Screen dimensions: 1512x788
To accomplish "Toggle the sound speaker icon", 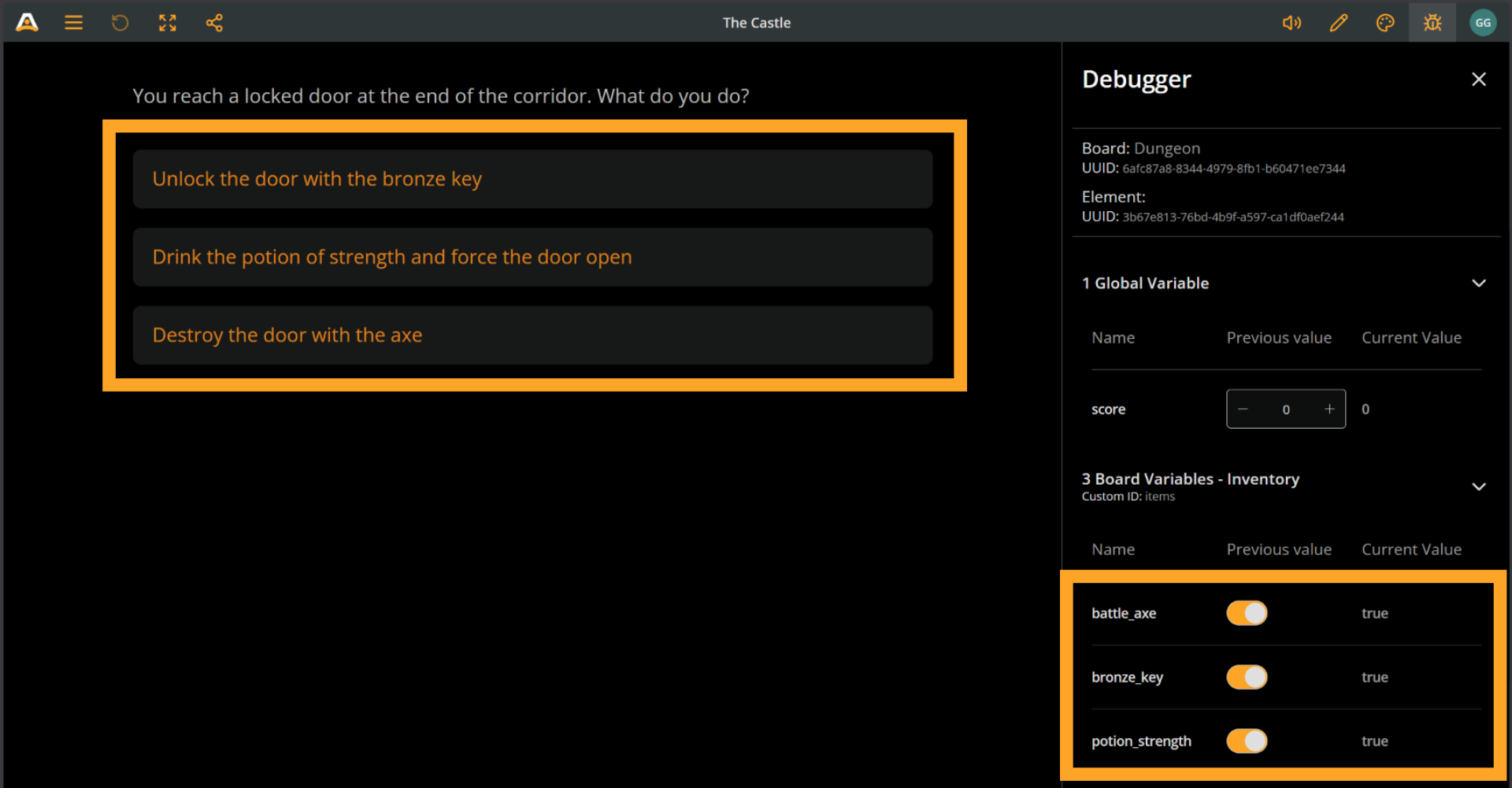I will click(1291, 23).
